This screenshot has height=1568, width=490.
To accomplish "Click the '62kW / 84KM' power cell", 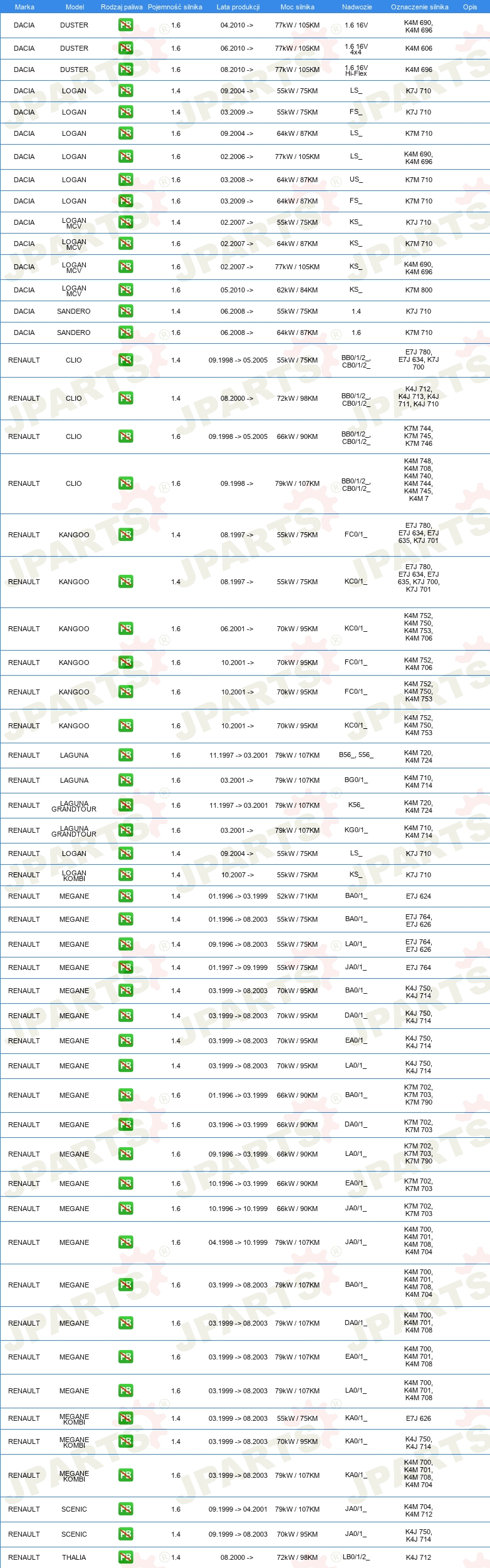I will [297, 290].
